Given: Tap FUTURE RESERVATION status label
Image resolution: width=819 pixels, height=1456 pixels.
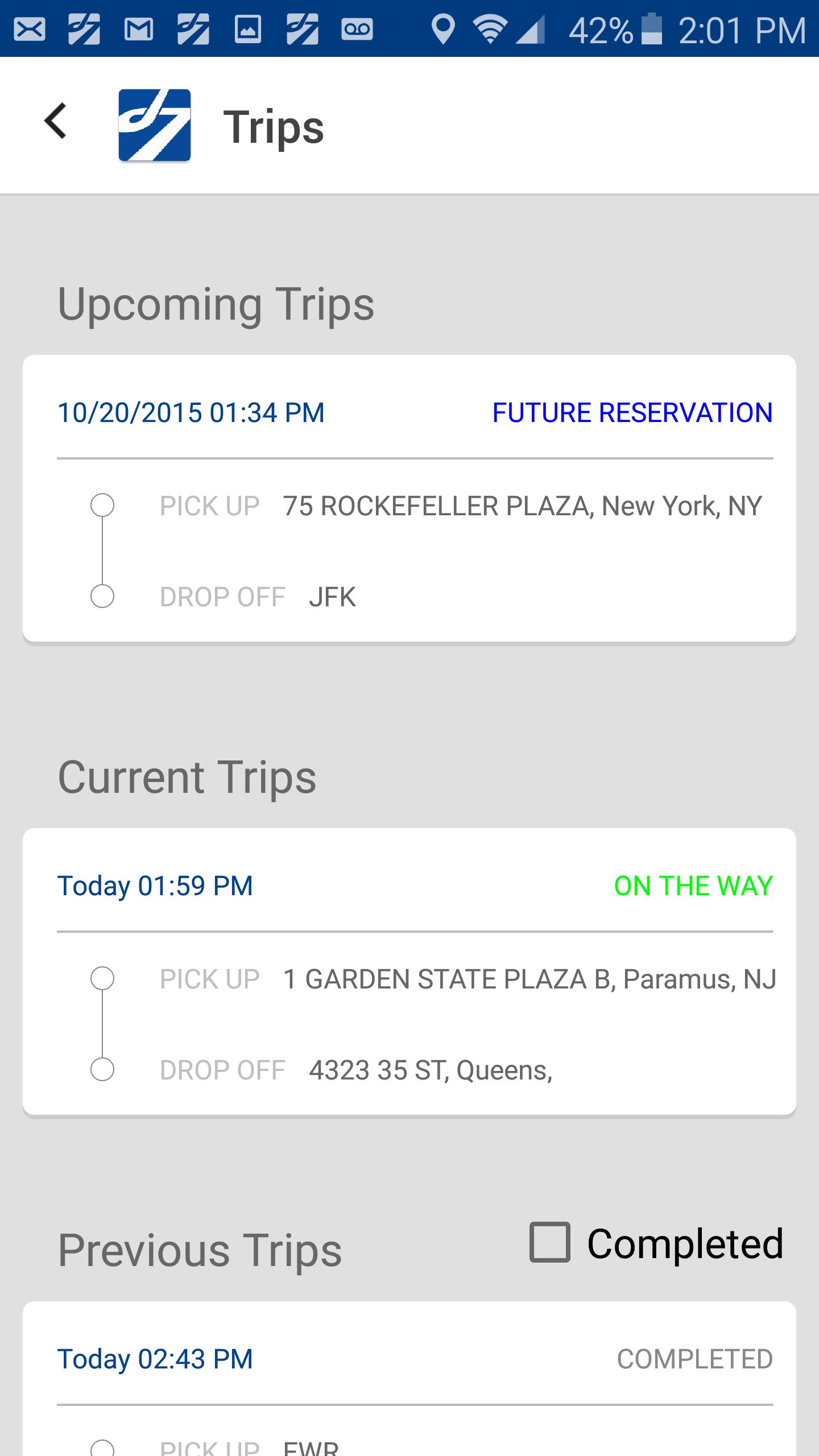Looking at the screenshot, I should pyautogui.click(x=632, y=412).
